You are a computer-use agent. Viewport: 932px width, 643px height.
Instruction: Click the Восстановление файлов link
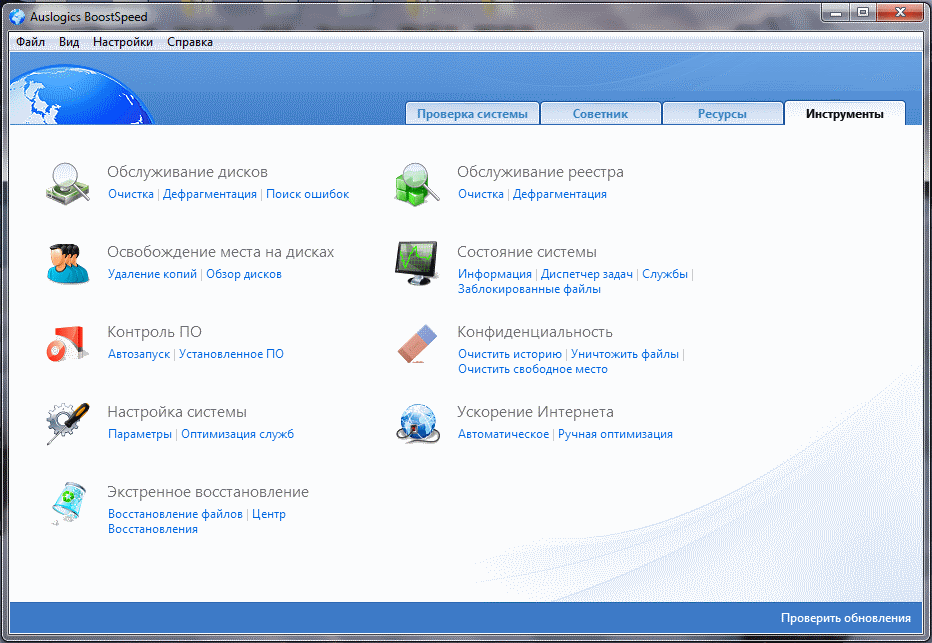coord(175,514)
